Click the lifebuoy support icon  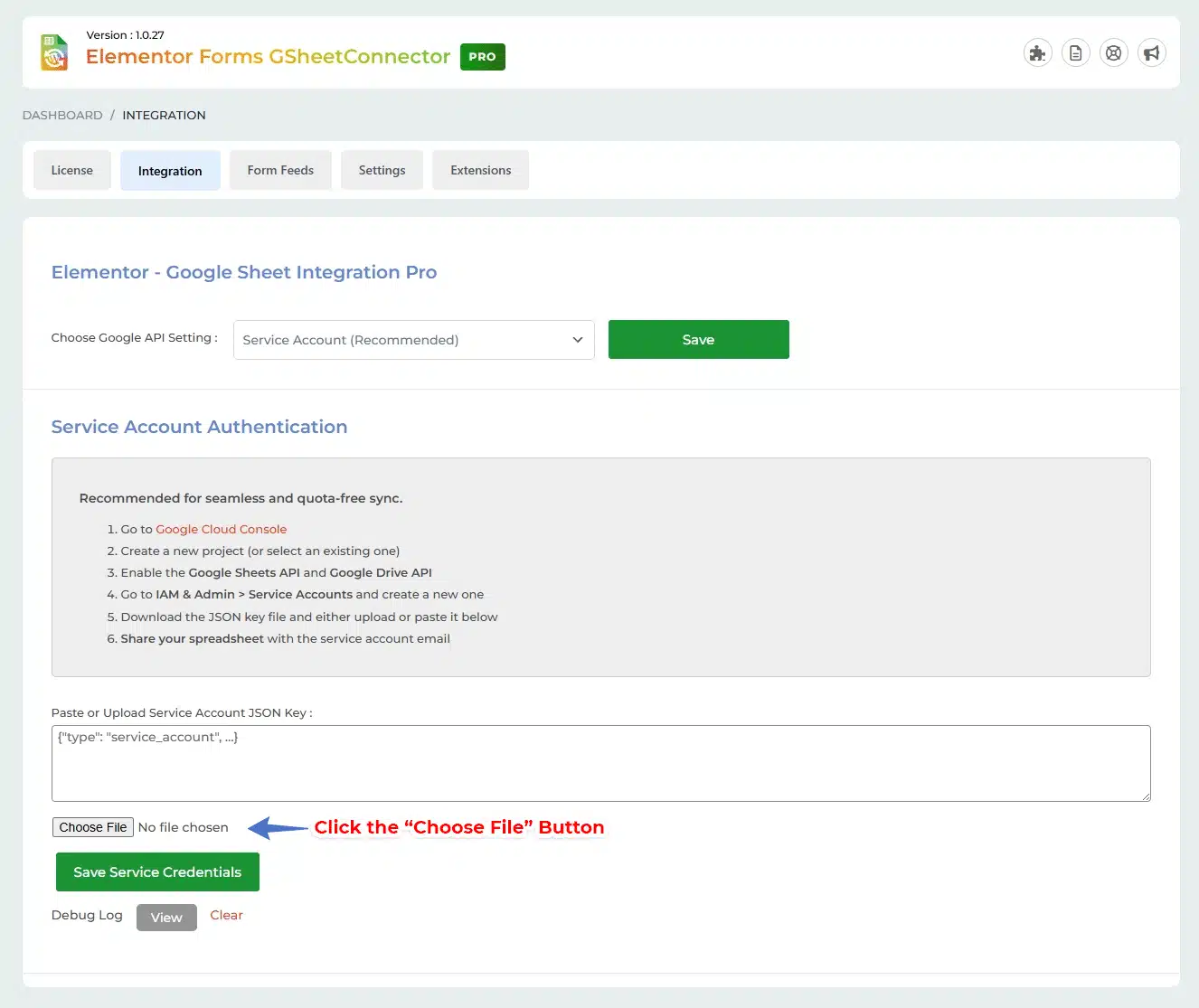pyautogui.click(x=1113, y=53)
